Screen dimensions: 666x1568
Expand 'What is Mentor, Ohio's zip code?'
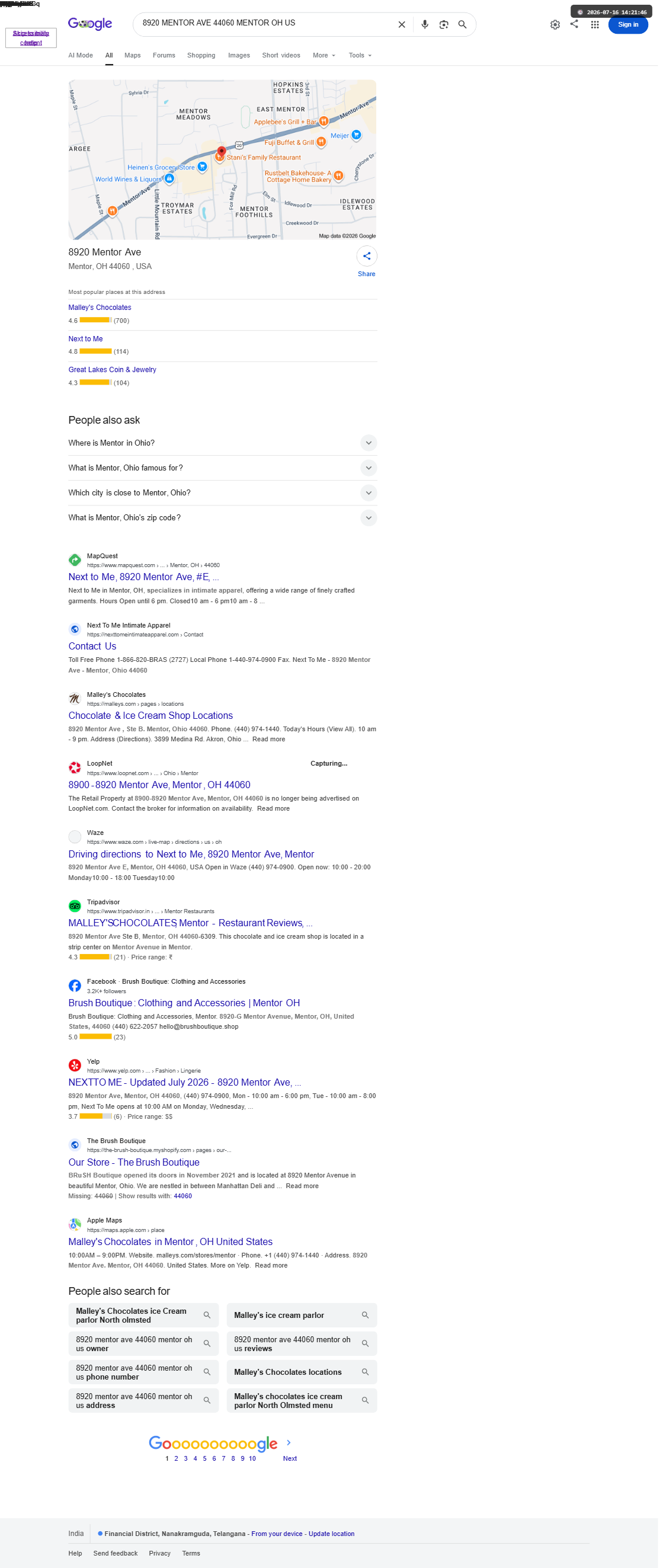(x=222, y=517)
